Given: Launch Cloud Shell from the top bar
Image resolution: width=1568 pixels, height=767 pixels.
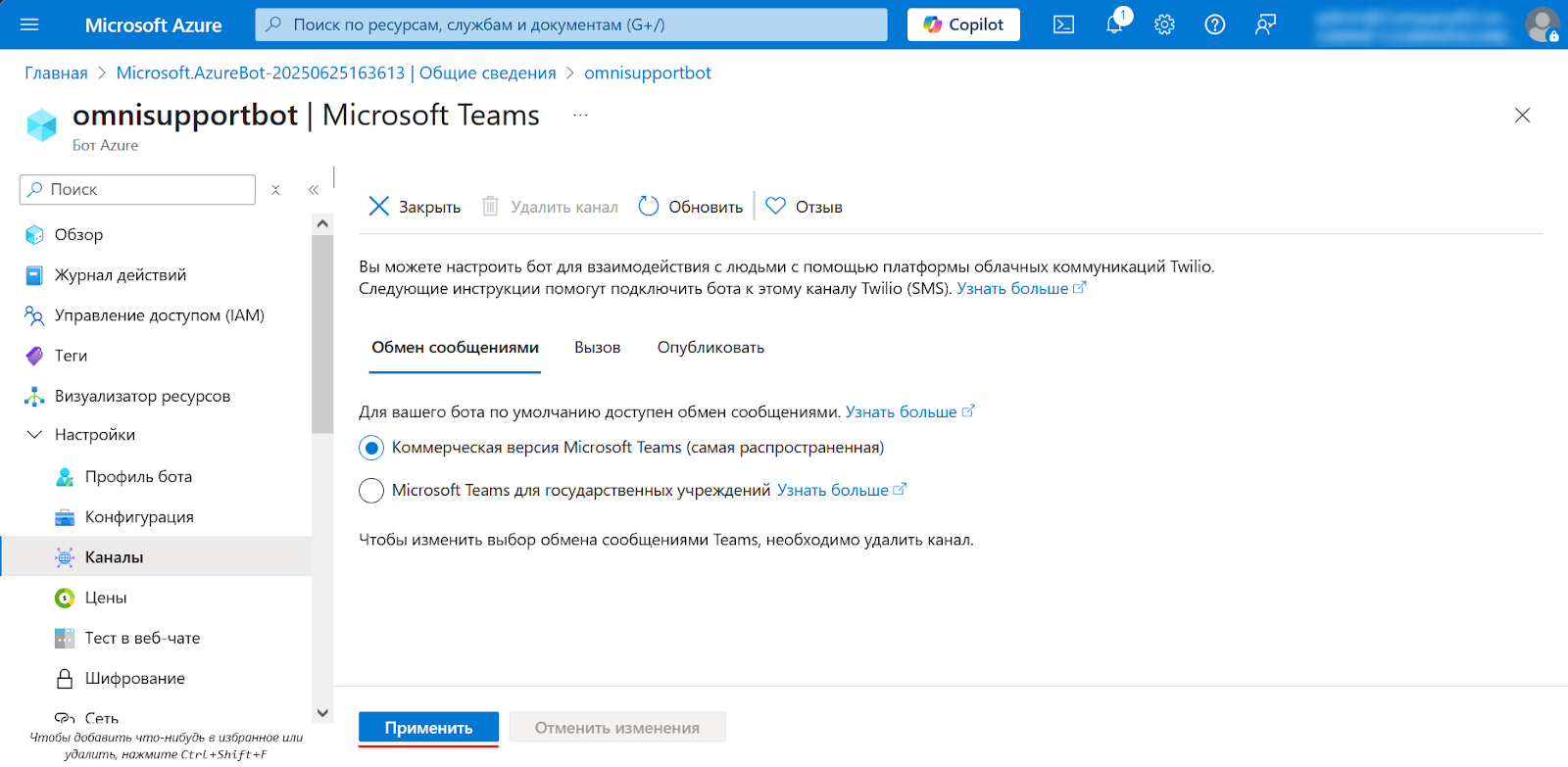Looking at the screenshot, I should (x=1063, y=24).
